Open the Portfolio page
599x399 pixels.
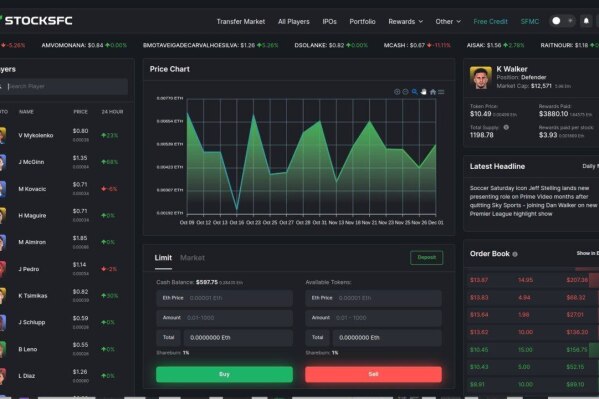tap(362, 21)
